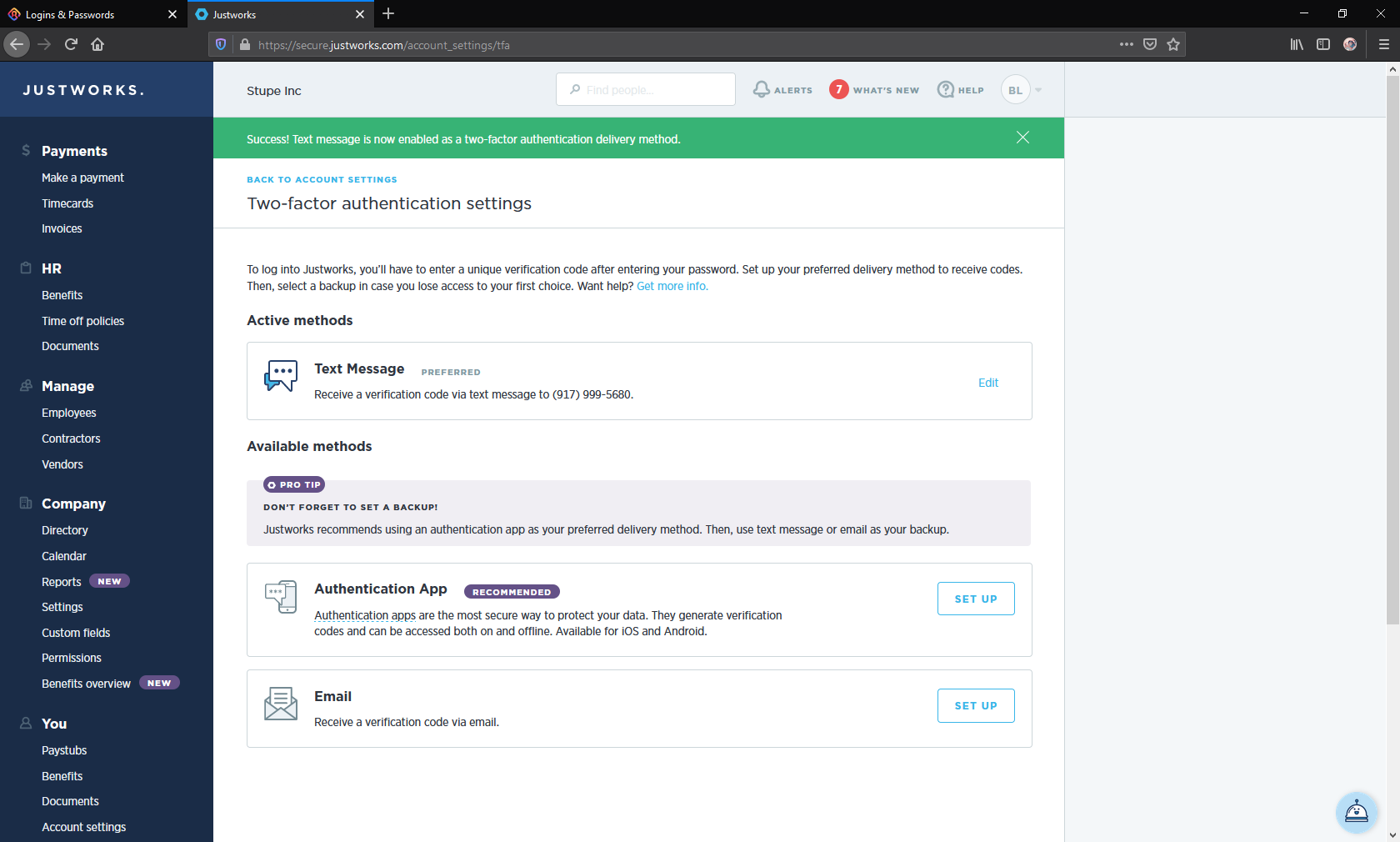This screenshot has width=1400, height=842.
Task: Expand the account dropdown arrow beside BL
Action: (x=1038, y=90)
